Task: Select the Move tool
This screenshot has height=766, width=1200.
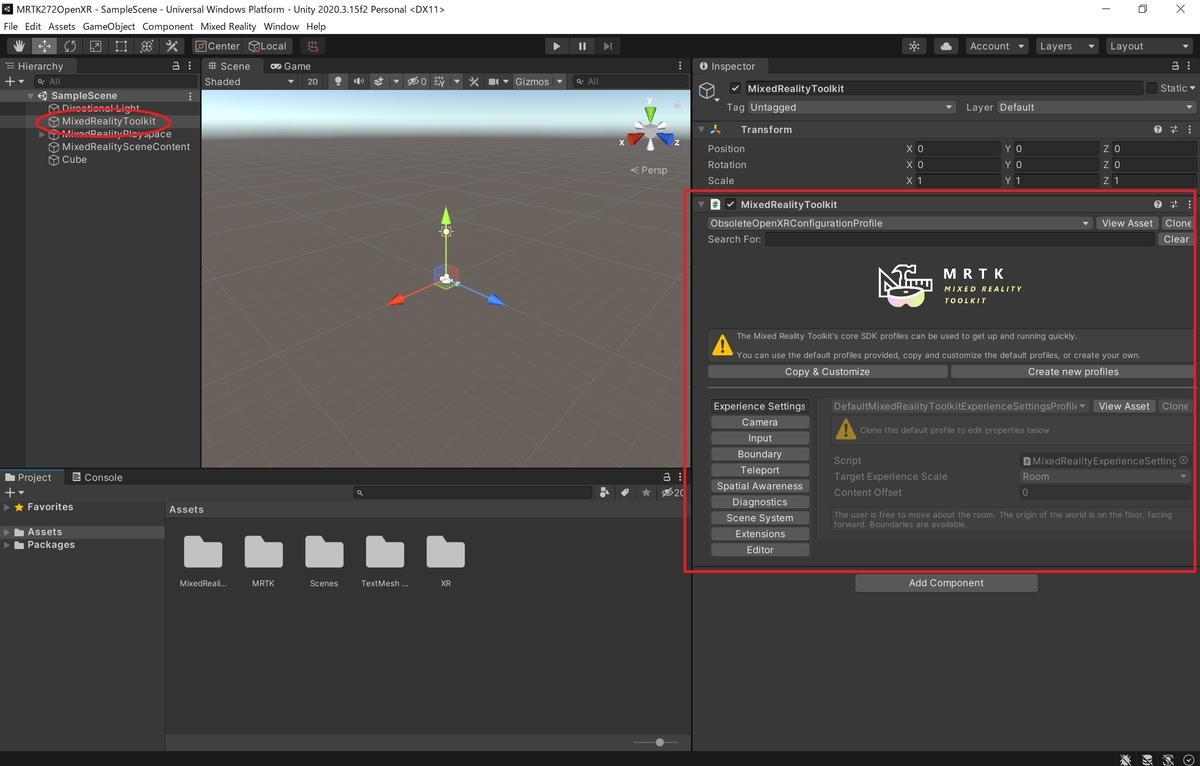Action: click(x=45, y=46)
